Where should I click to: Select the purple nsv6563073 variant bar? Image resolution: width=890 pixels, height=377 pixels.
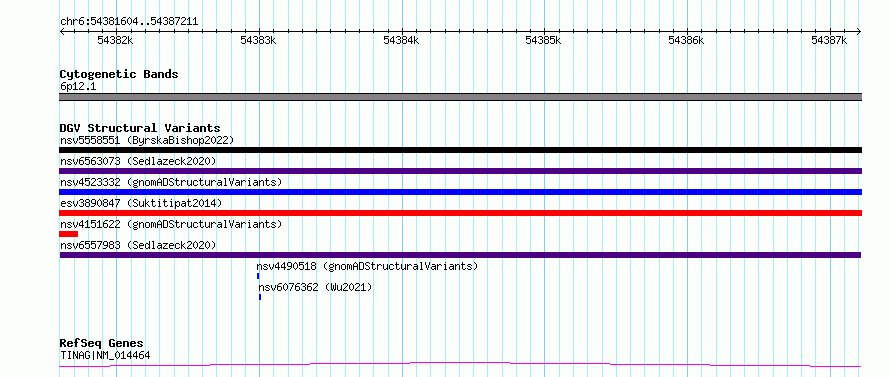(x=460, y=171)
